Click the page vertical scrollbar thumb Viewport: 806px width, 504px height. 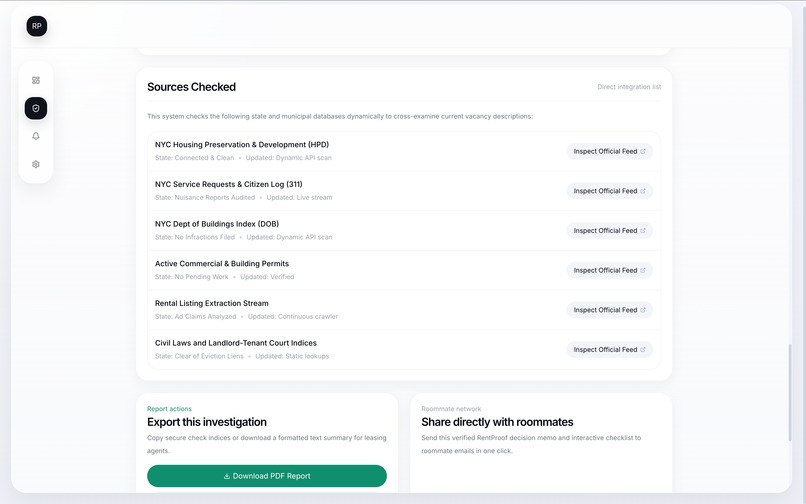791,393
